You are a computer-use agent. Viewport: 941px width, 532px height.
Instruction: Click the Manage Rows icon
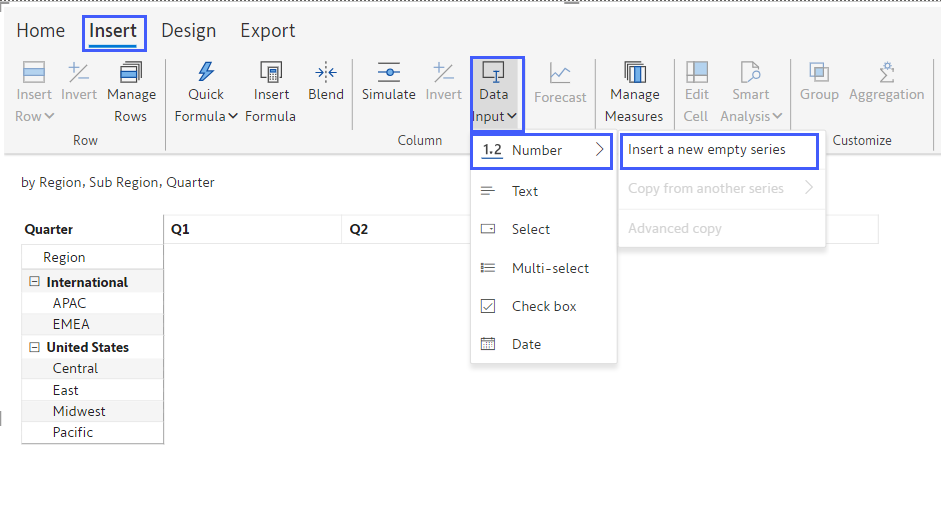131,73
